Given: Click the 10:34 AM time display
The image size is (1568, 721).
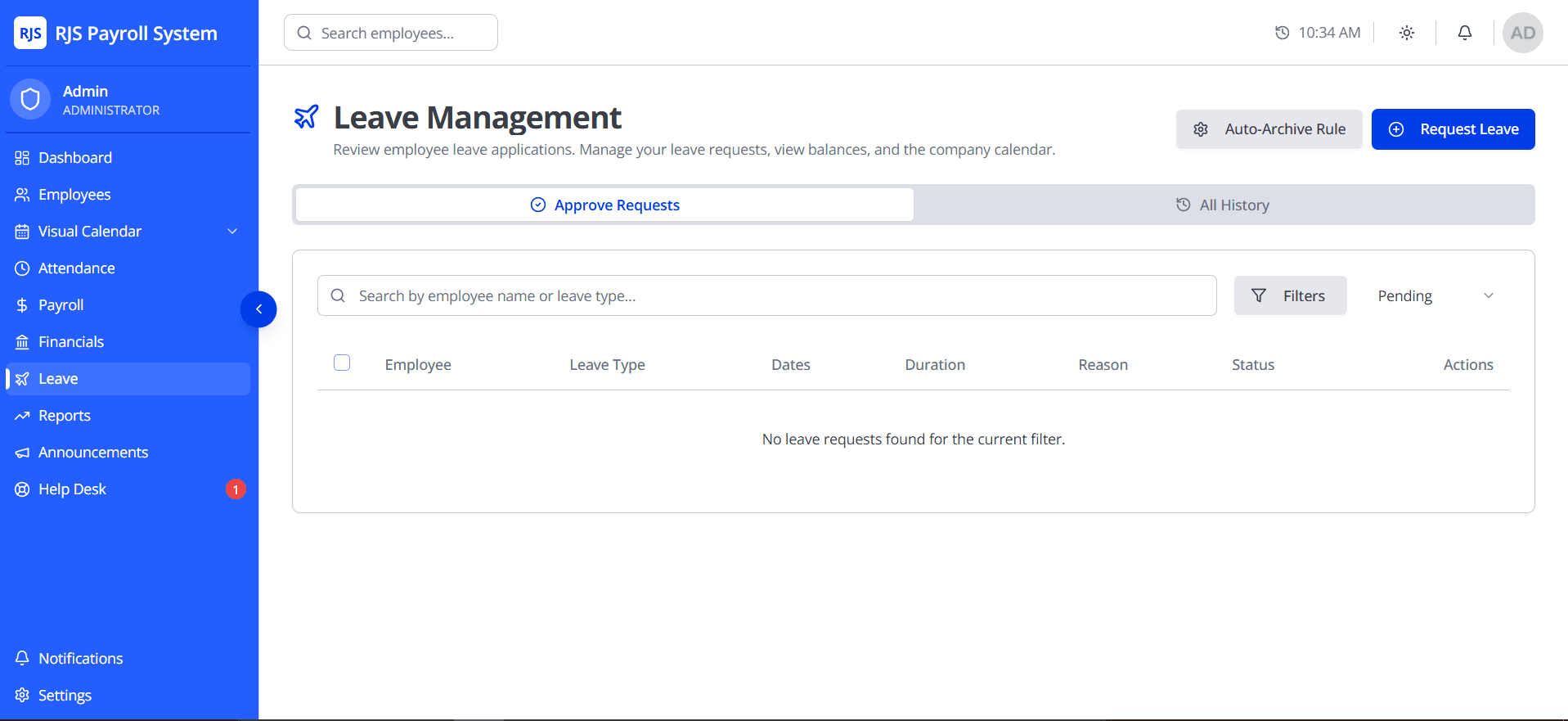Looking at the screenshot, I should (x=1329, y=33).
